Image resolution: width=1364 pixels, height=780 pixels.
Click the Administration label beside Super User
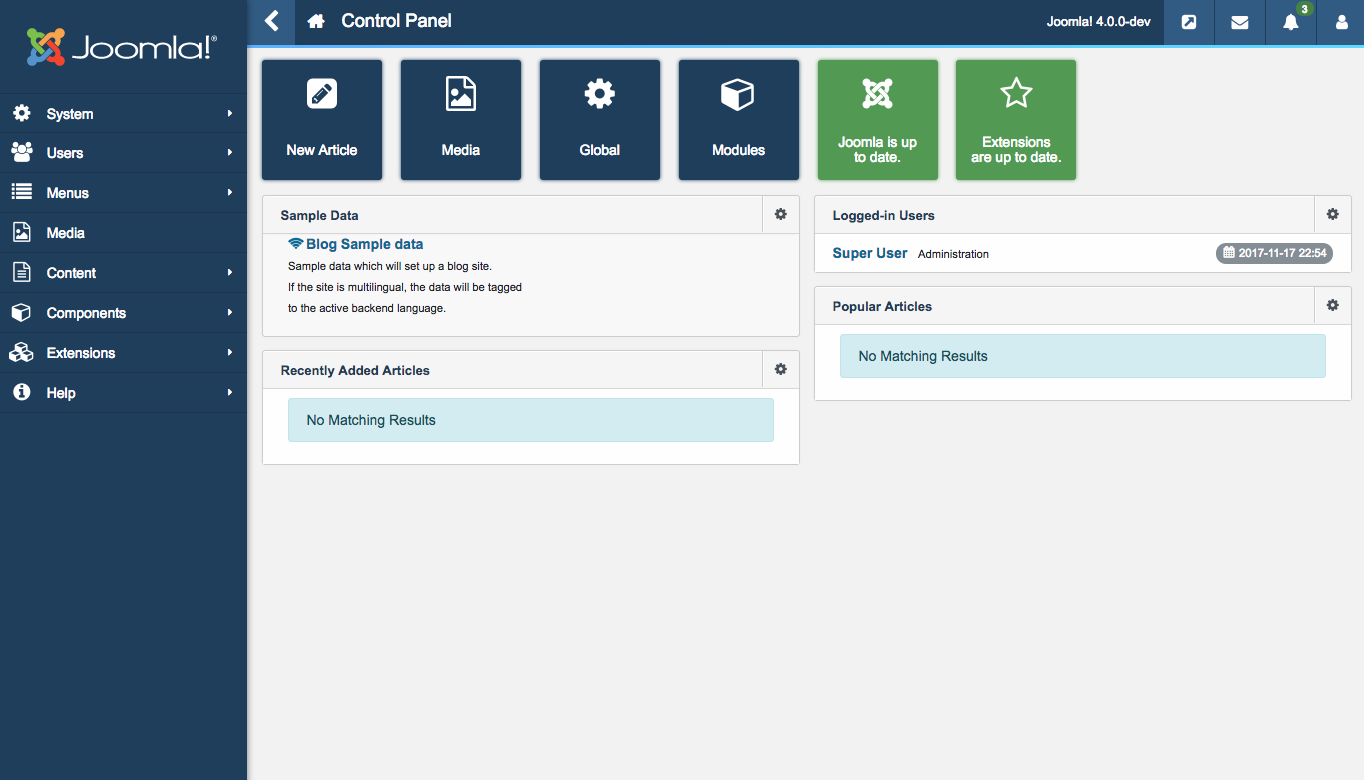(953, 254)
